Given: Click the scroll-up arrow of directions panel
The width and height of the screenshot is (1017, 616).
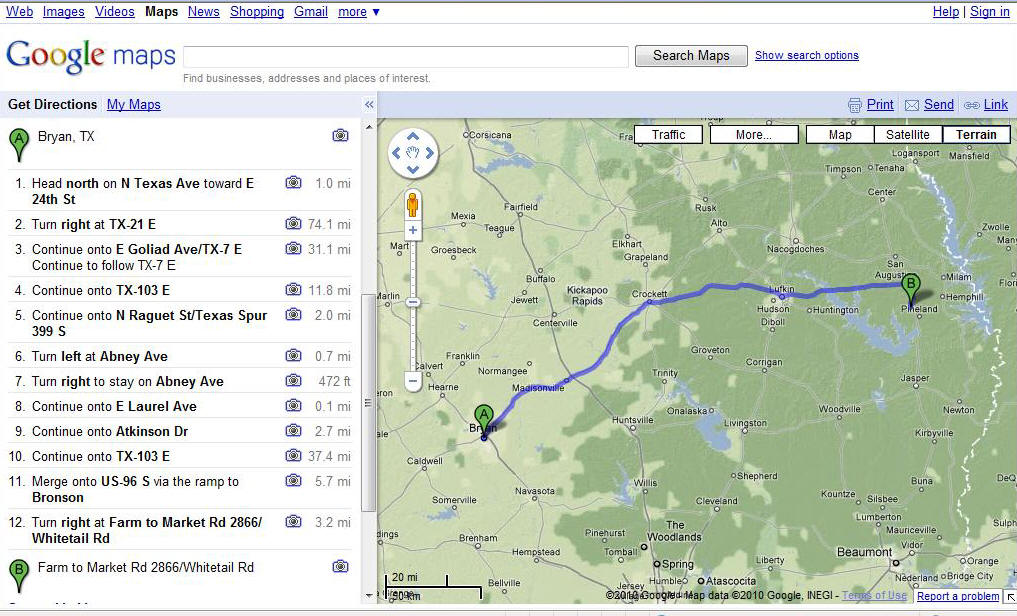Looking at the screenshot, I should click(368, 127).
